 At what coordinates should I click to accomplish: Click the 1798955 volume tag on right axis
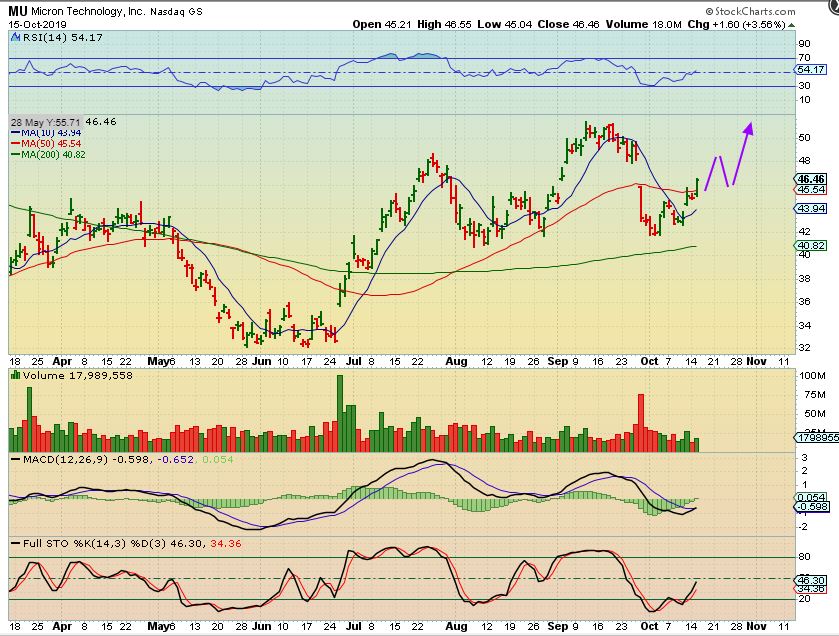pyautogui.click(x=816, y=438)
